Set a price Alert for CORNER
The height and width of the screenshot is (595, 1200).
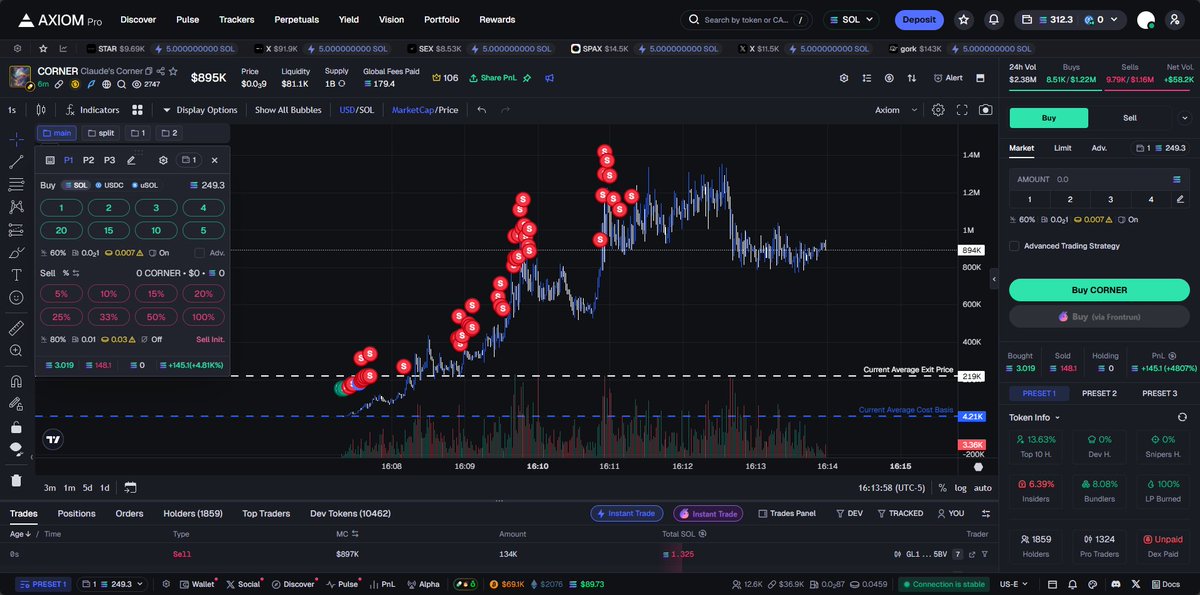point(947,78)
